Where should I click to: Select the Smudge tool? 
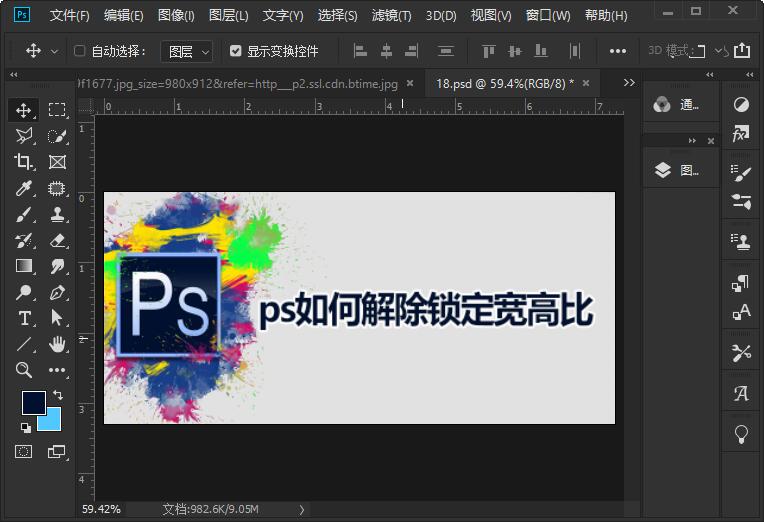pos(57,266)
